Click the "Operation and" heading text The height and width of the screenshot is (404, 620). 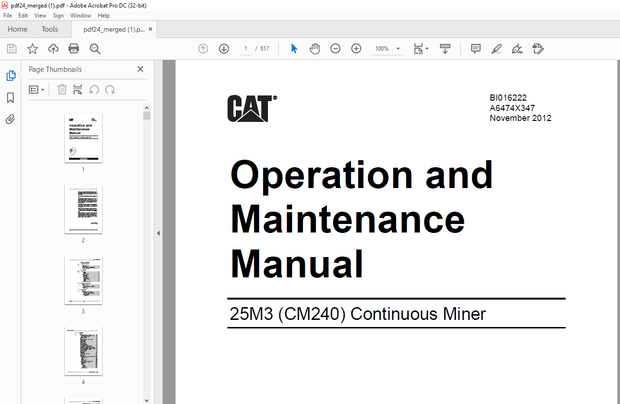[361, 176]
